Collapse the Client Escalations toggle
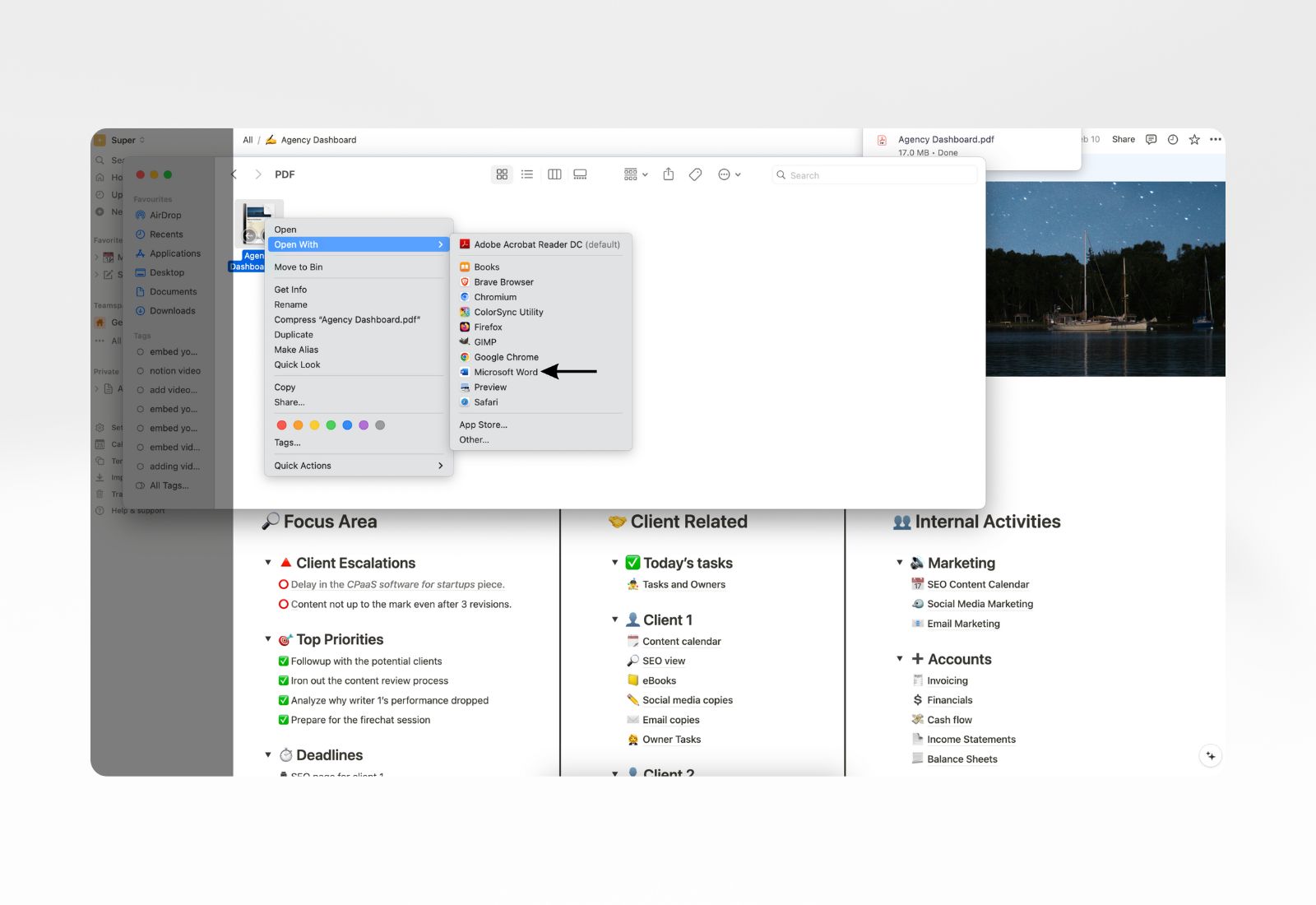1316x905 pixels. click(x=268, y=563)
